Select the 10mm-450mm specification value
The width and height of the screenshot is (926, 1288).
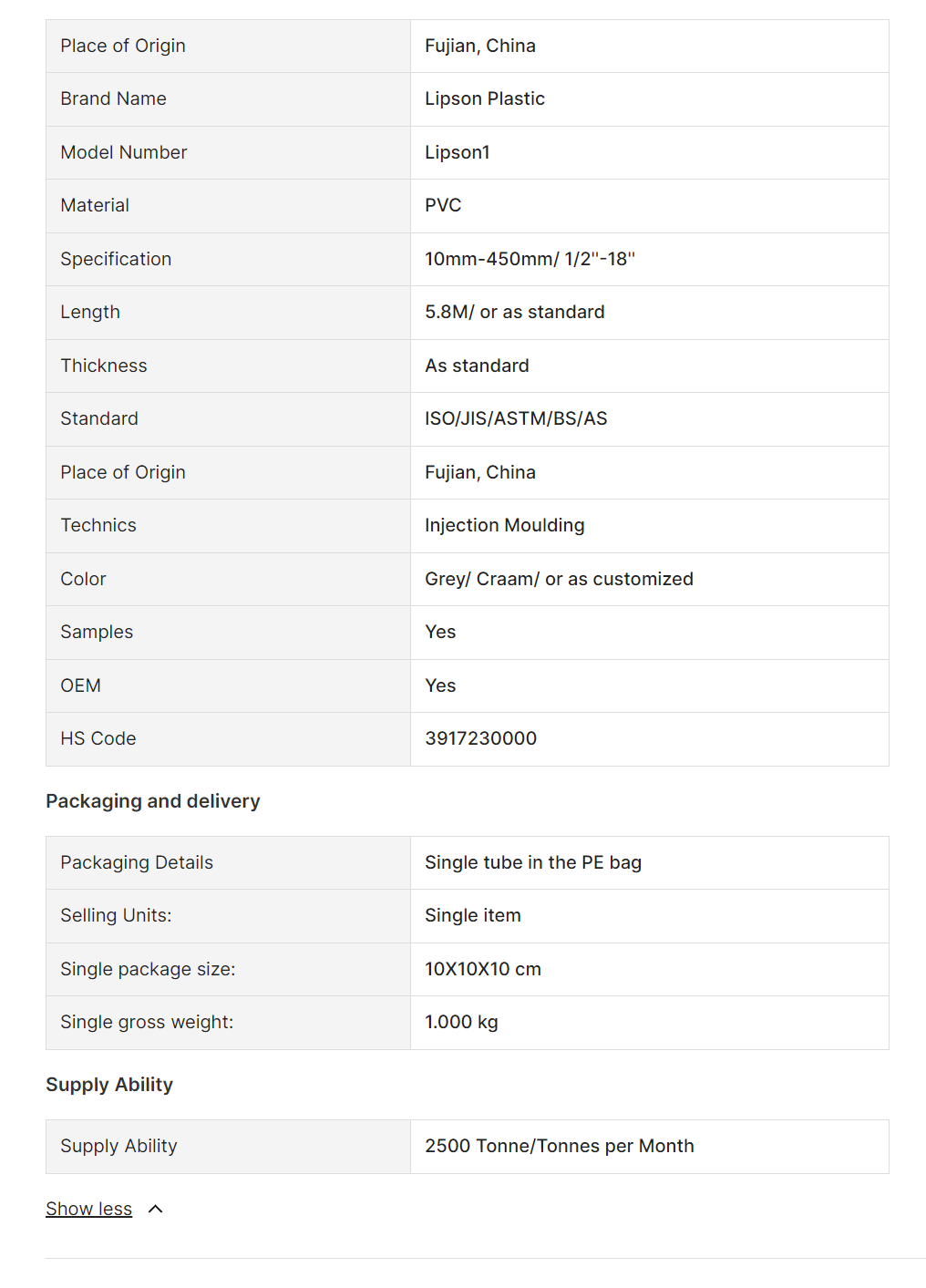click(530, 259)
